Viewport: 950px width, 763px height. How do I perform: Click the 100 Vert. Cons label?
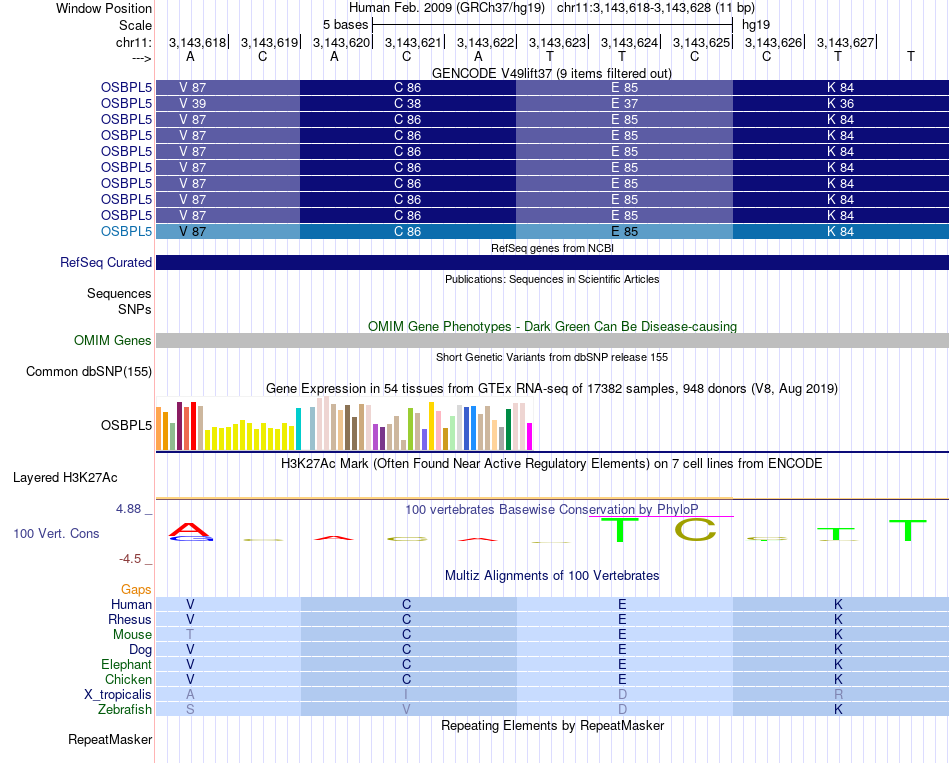pyautogui.click(x=56, y=533)
